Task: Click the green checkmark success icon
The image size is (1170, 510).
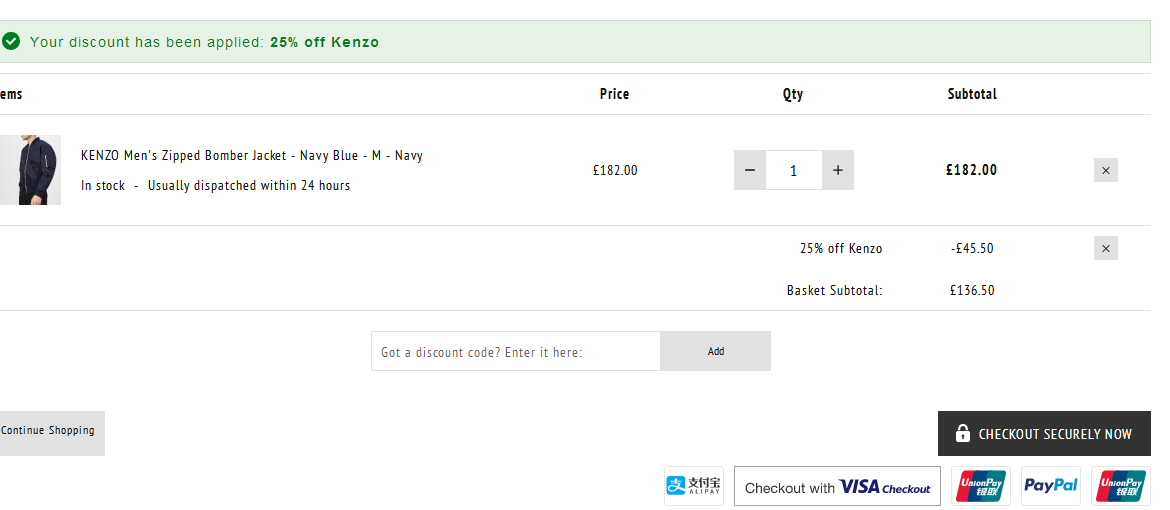Action: pos(10,42)
